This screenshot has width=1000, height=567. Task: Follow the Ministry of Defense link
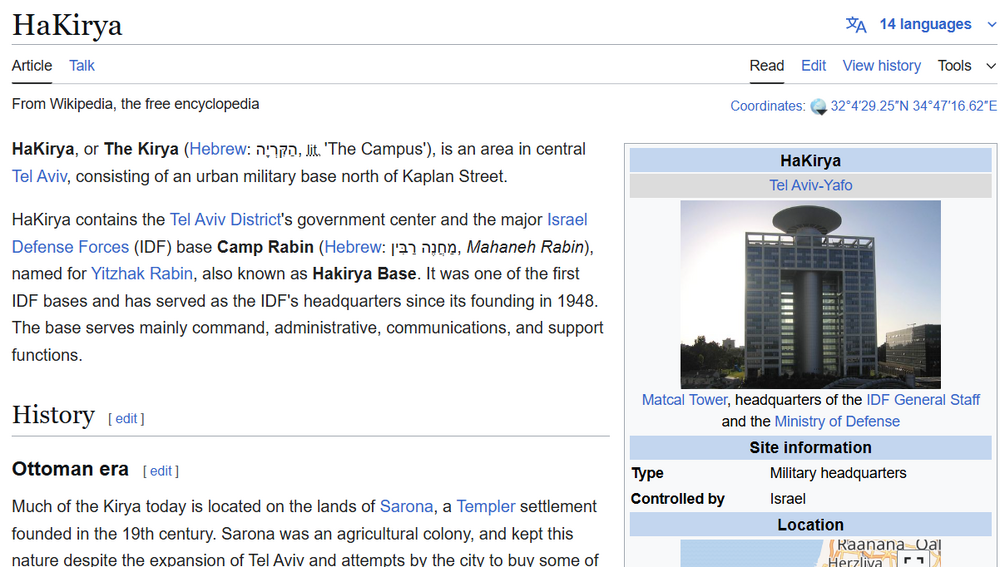tap(837, 421)
